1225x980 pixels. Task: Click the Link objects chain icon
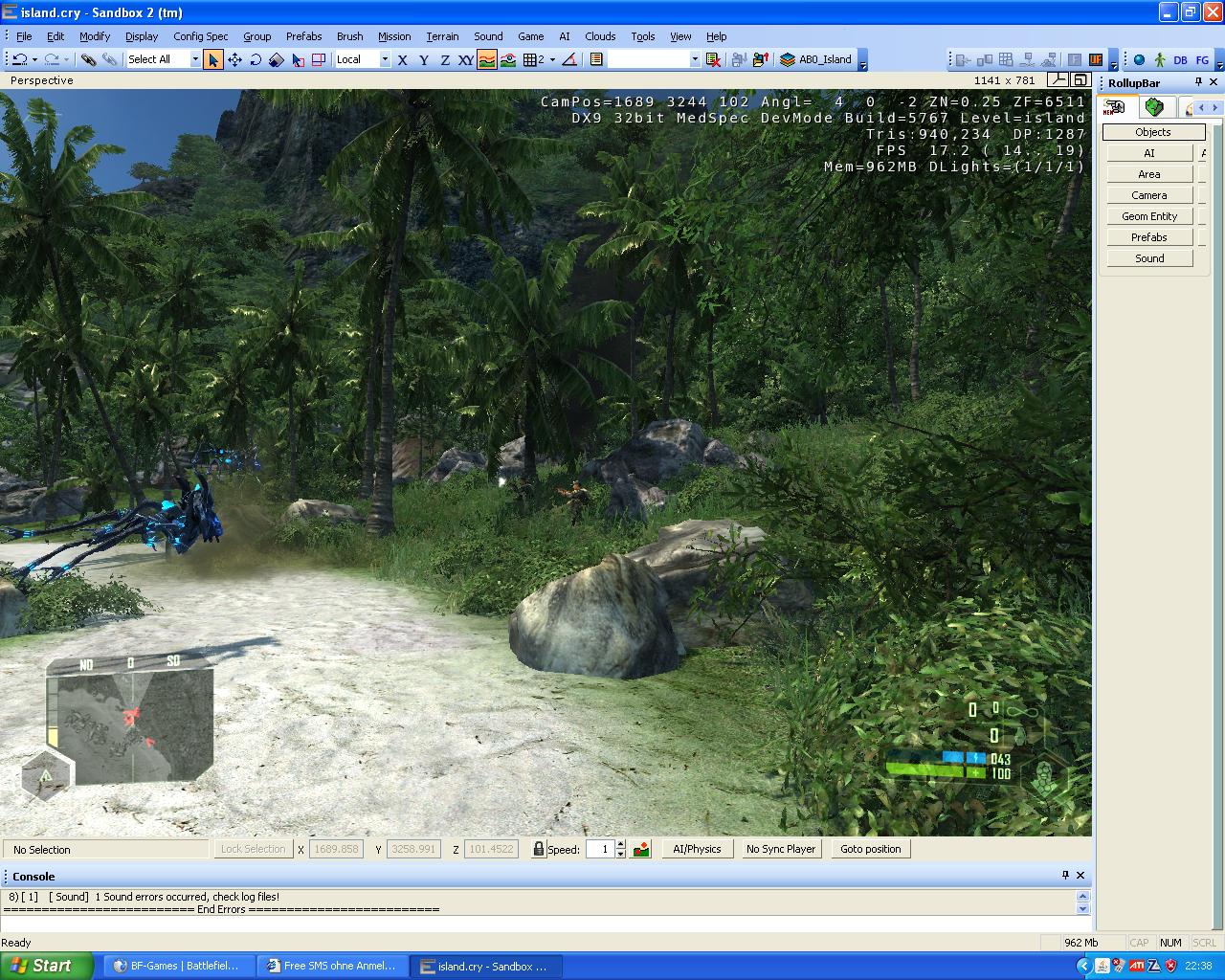88,59
